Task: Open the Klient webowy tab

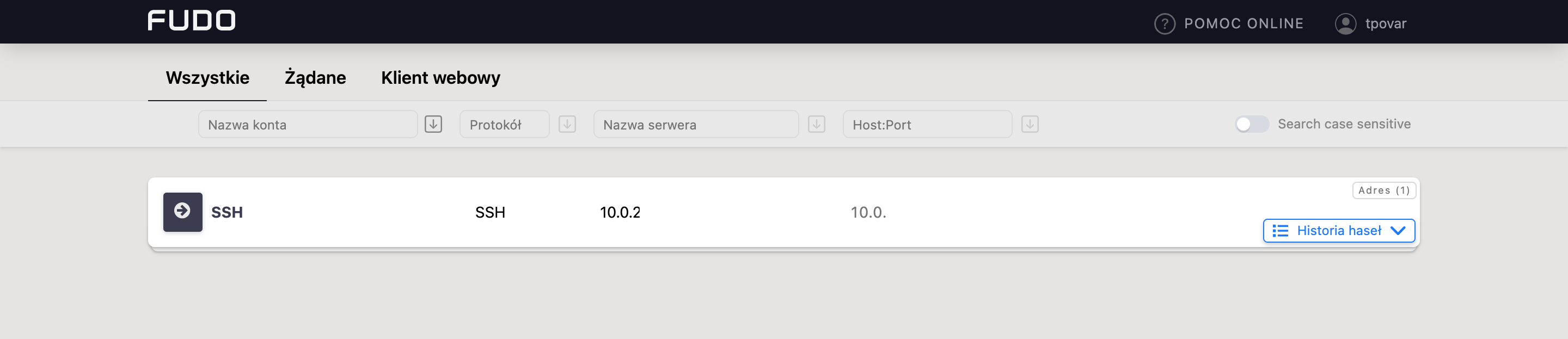Action: pyautogui.click(x=440, y=78)
